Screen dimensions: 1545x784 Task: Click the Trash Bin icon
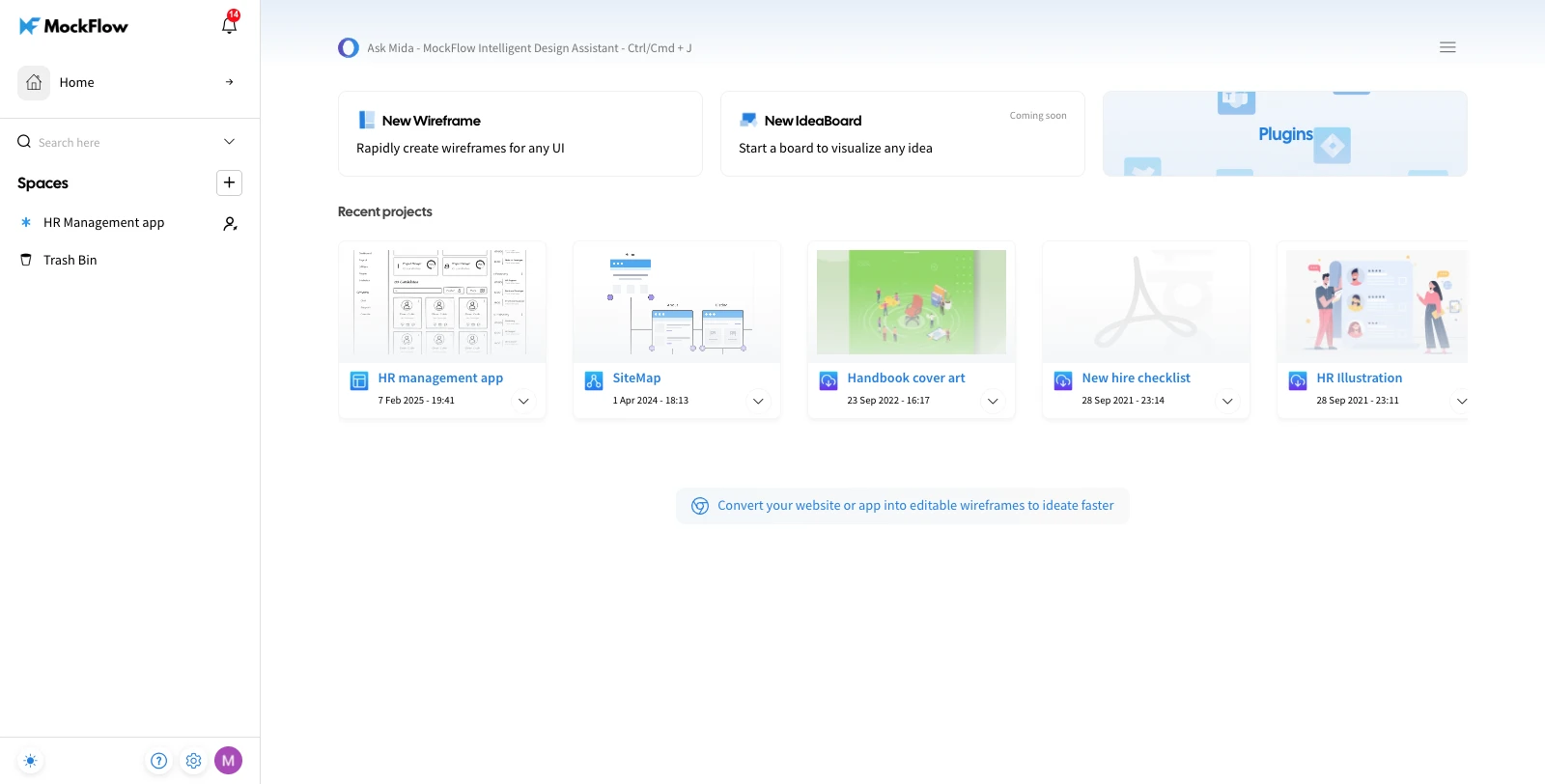click(x=26, y=260)
